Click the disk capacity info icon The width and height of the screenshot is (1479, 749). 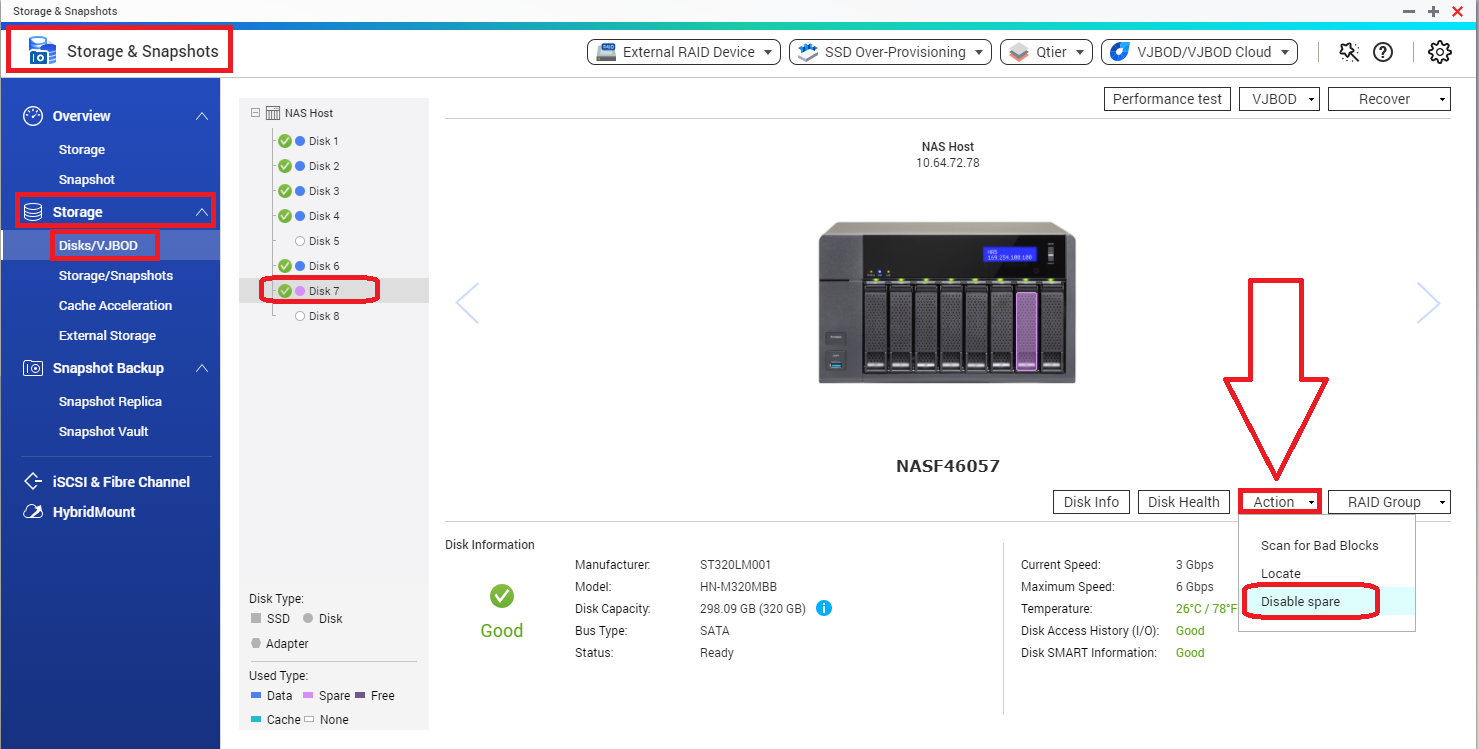point(824,608)
